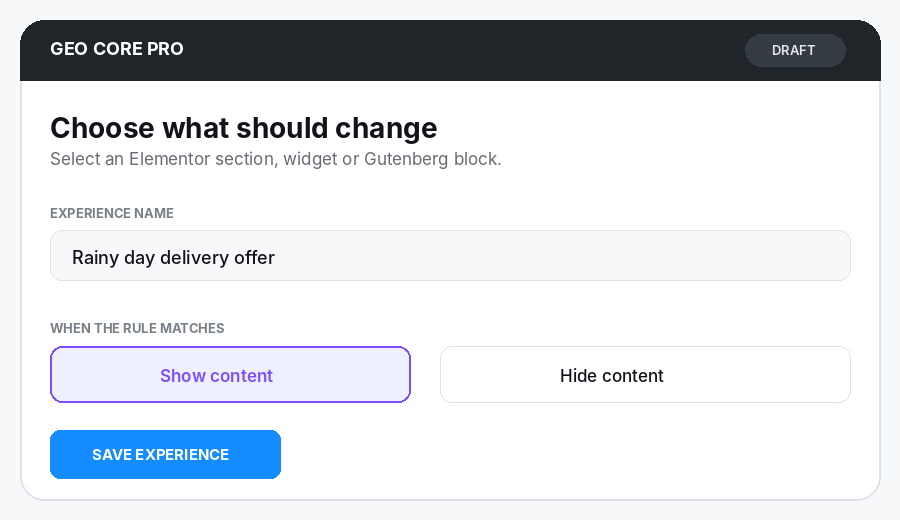The width and height of the screenshot is (900, 520).
Task: Click the Elementor section subtitle text
Action: pyautogui.click(x=276, y=159)
